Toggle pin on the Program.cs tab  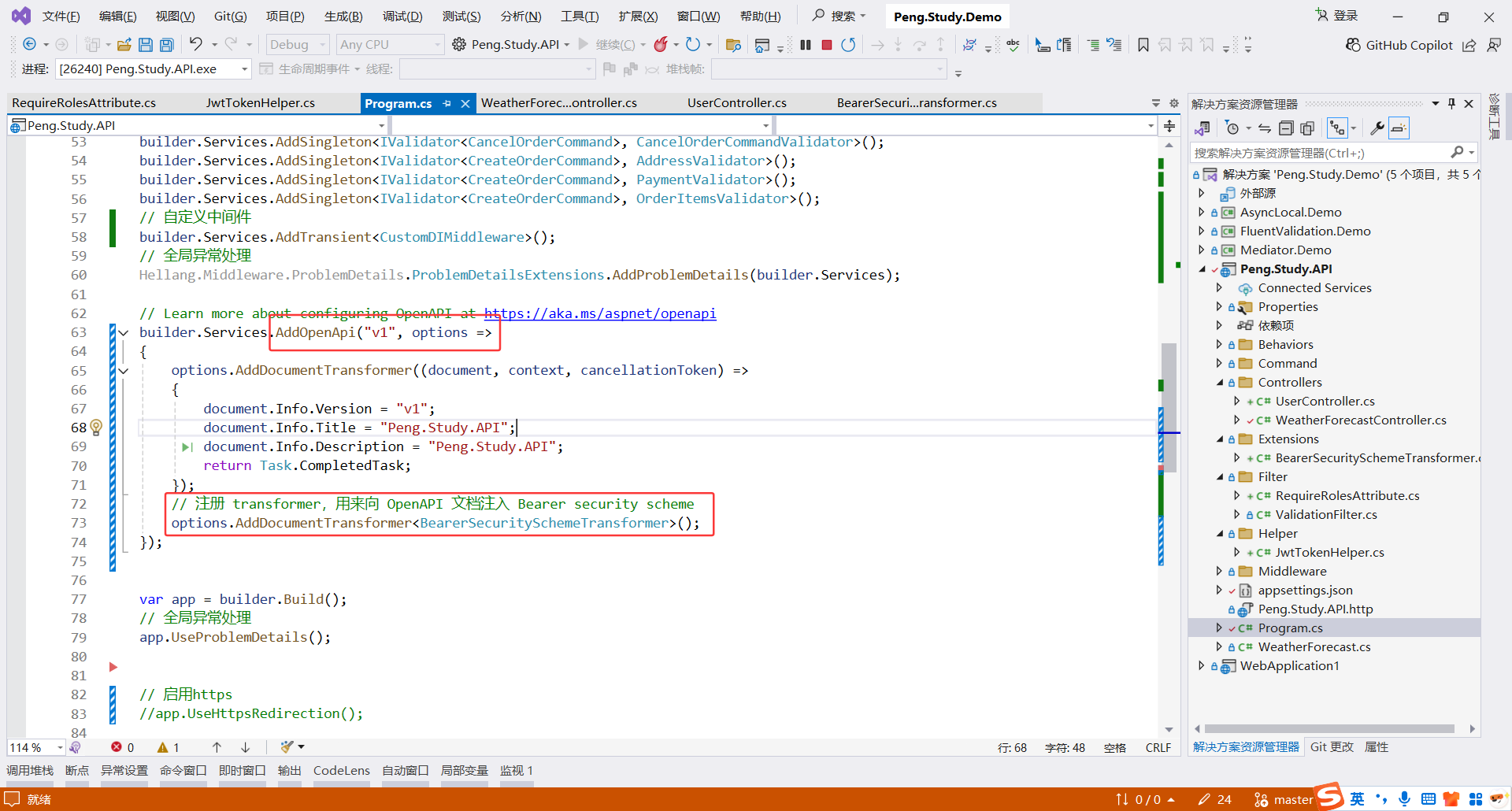click(447, 103)
